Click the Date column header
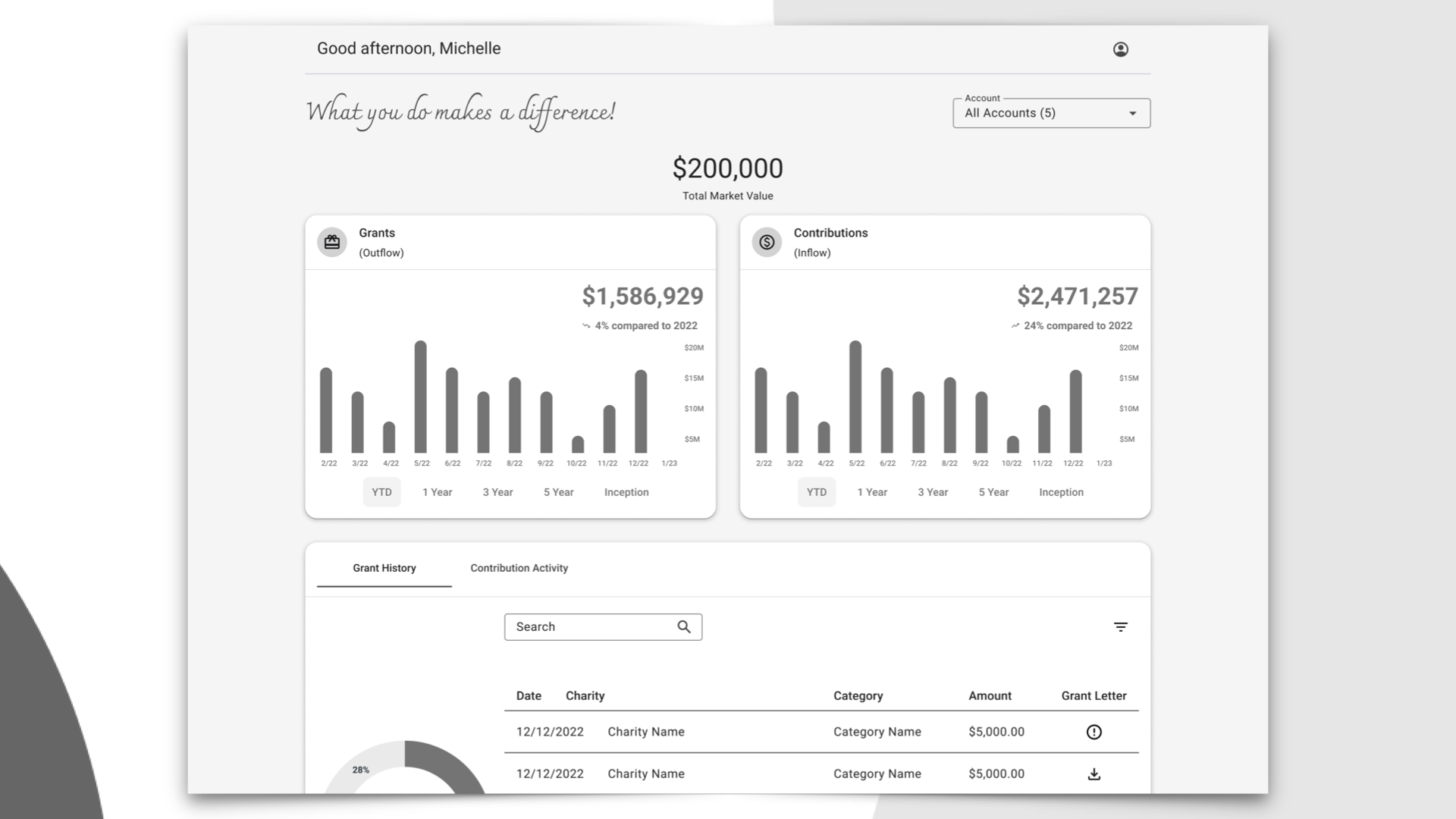1456x819 pixels. (529, 696)
